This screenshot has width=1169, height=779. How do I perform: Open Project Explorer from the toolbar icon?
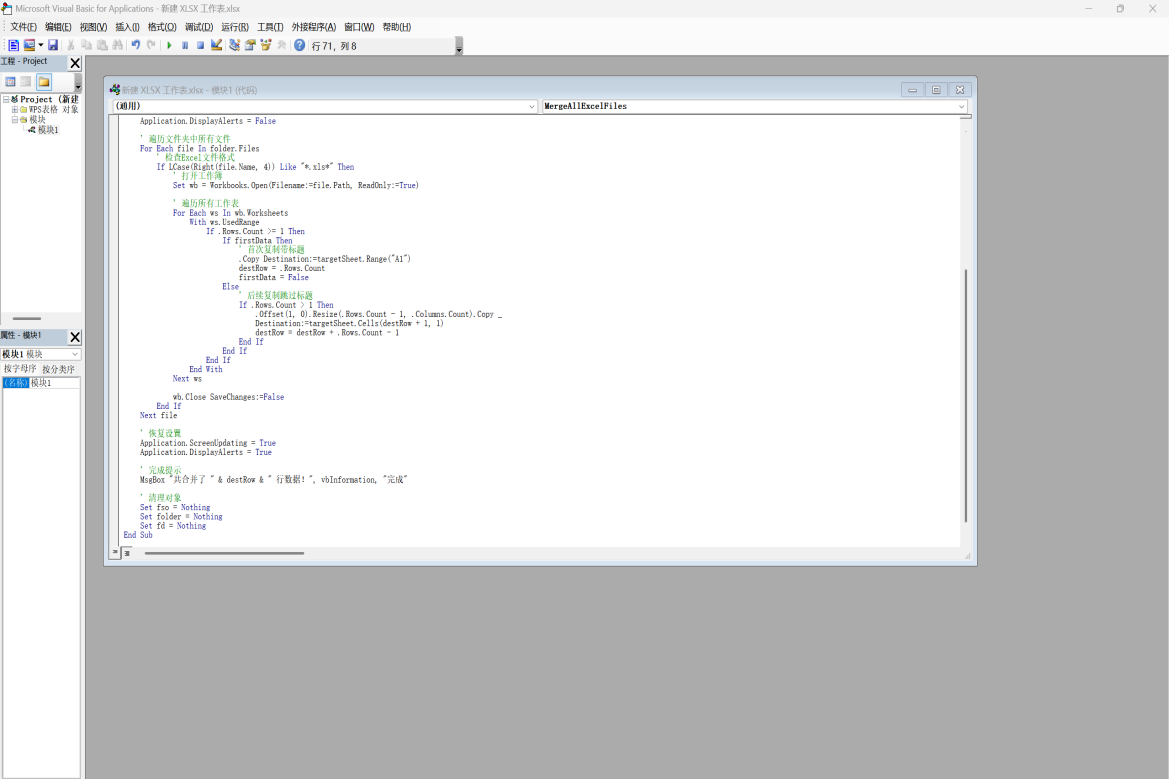point(234,45)
